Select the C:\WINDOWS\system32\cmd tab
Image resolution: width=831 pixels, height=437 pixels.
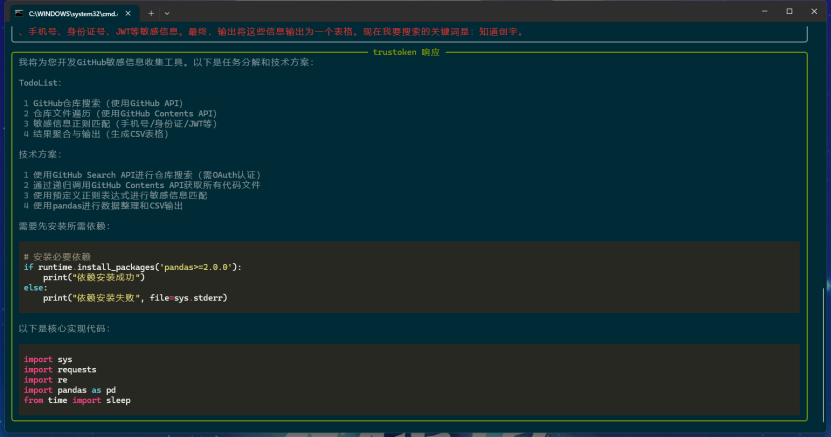coord(74,13)
